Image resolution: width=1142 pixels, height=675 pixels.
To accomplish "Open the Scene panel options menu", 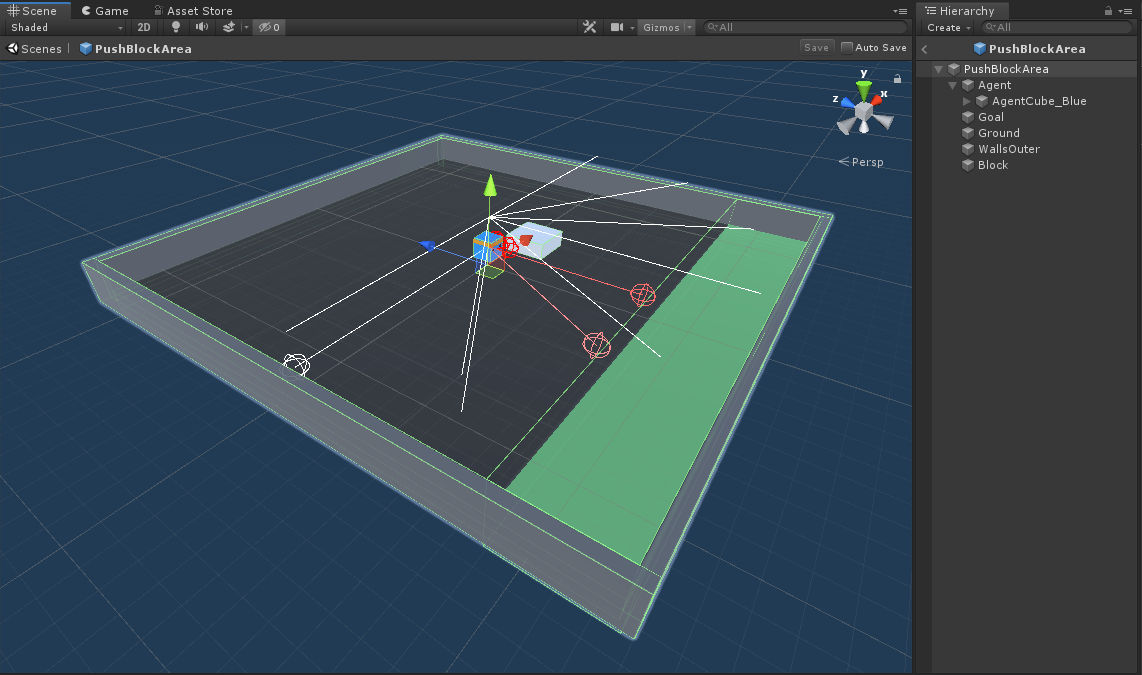I will [x=900, y=11].
